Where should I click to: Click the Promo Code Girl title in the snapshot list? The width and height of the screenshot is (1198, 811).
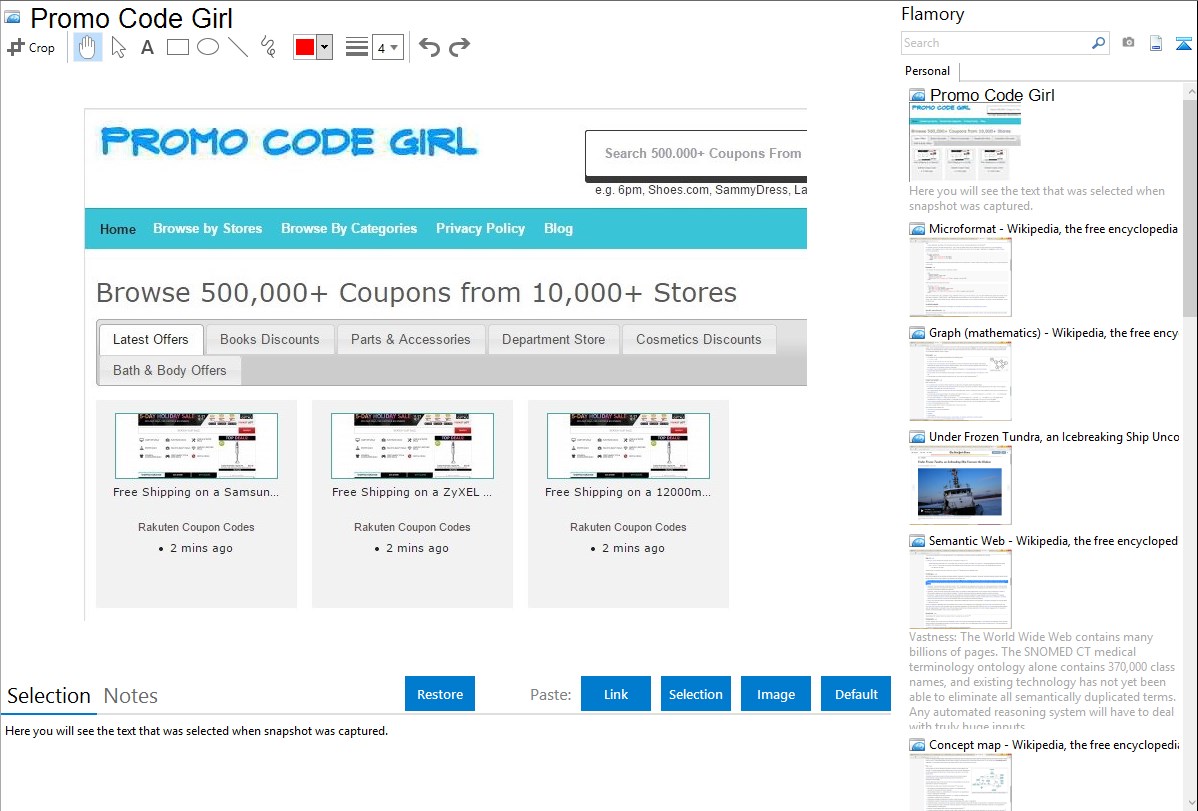tap(992, 96)
